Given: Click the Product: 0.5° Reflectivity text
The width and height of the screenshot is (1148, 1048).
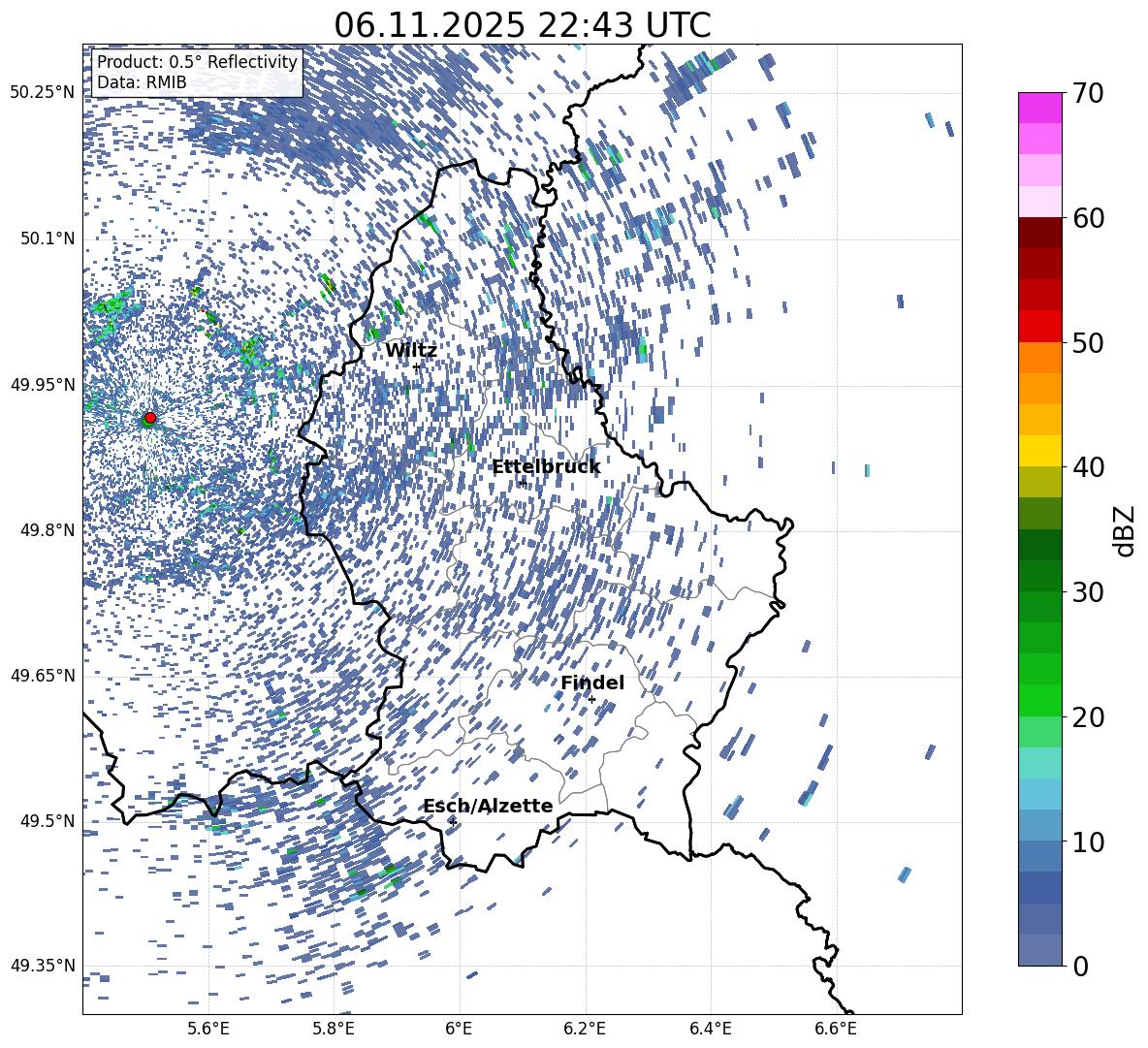Looking at the screenshot, I should pos(197,62).
